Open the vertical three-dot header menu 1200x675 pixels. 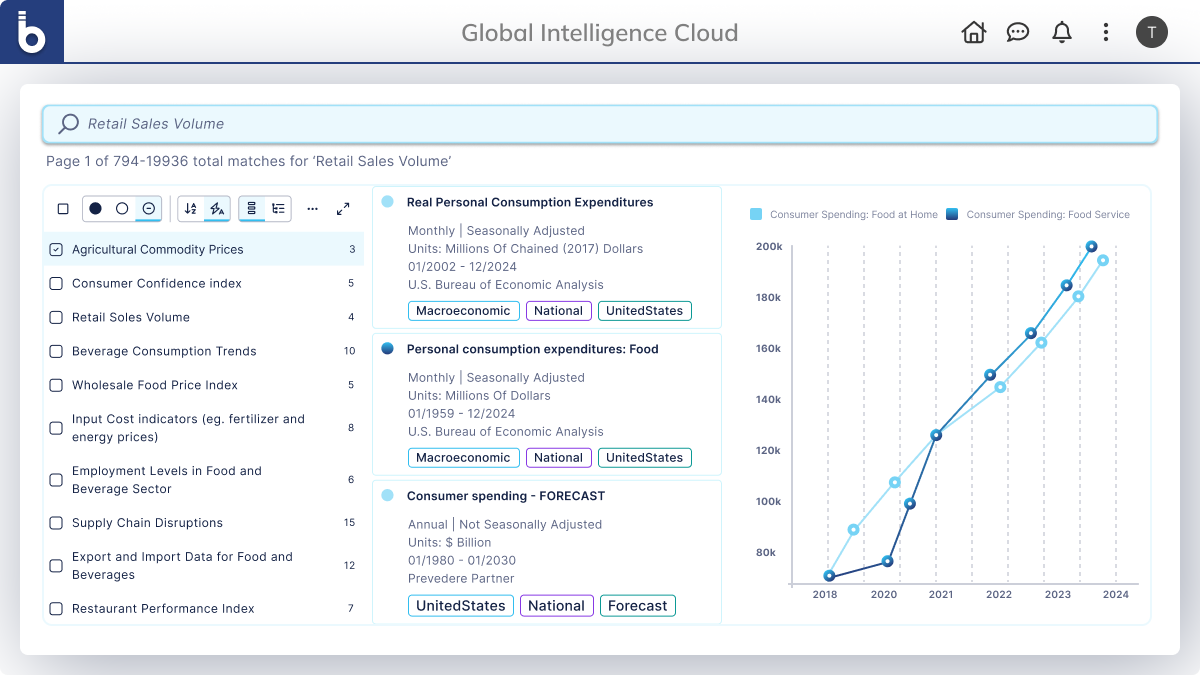click(x=1105, y=32)
